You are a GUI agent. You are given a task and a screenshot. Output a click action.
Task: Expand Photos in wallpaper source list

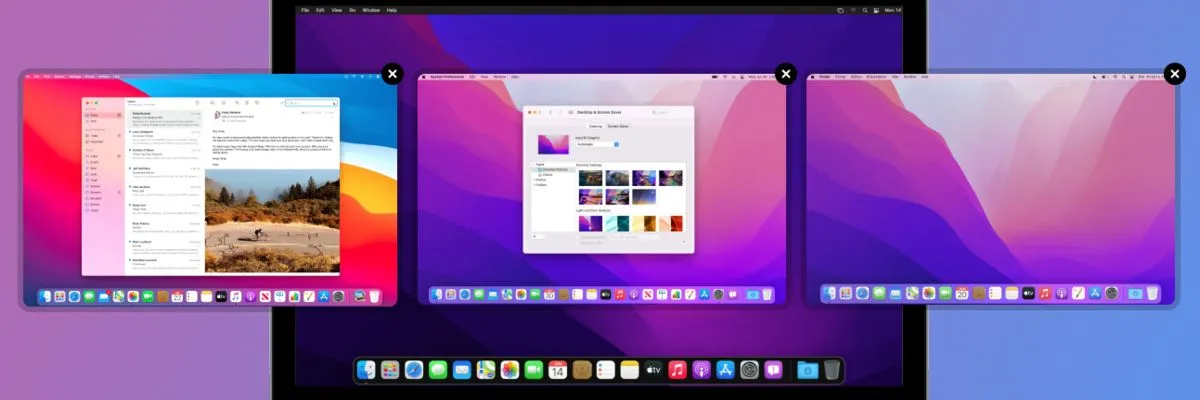(x=540, y=179)
